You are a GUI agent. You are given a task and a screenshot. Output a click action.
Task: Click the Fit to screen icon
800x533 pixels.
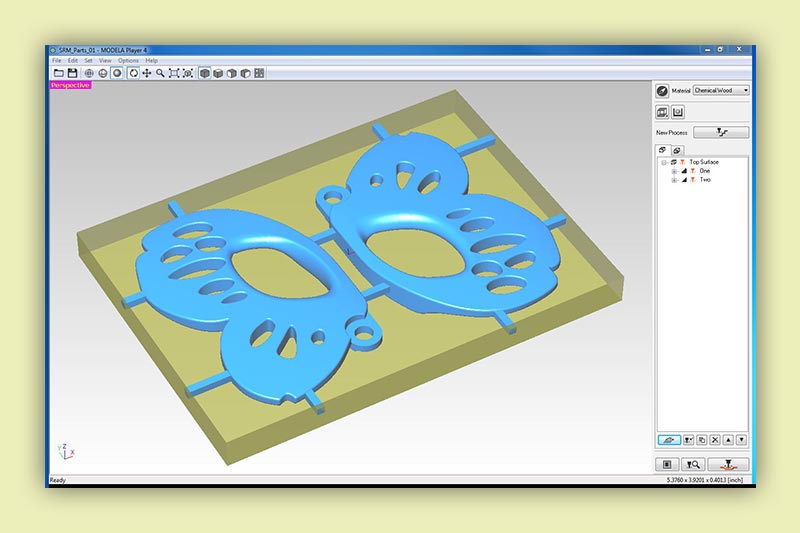click(x=174, y=73)
